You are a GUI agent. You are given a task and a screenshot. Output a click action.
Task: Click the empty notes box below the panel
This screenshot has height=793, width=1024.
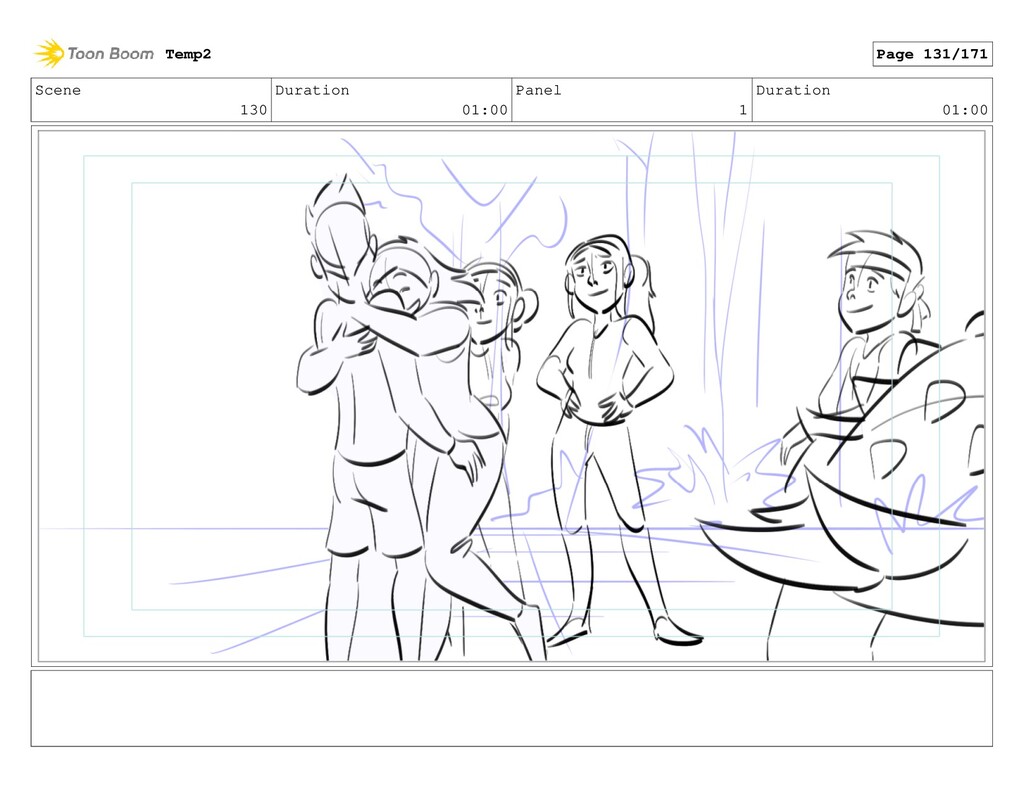tap(511, 708)
